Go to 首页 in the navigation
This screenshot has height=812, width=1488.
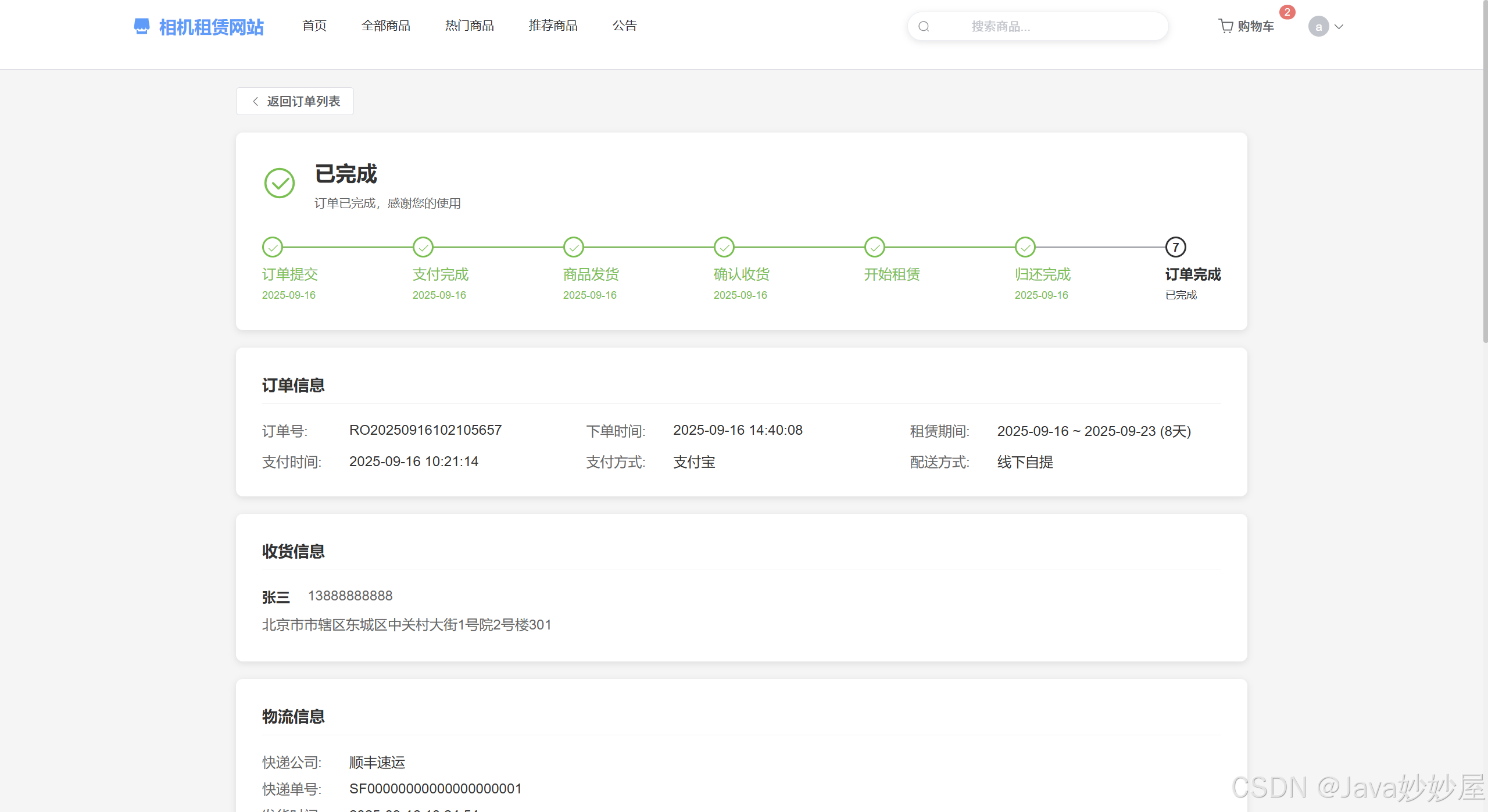click(314, 26)
